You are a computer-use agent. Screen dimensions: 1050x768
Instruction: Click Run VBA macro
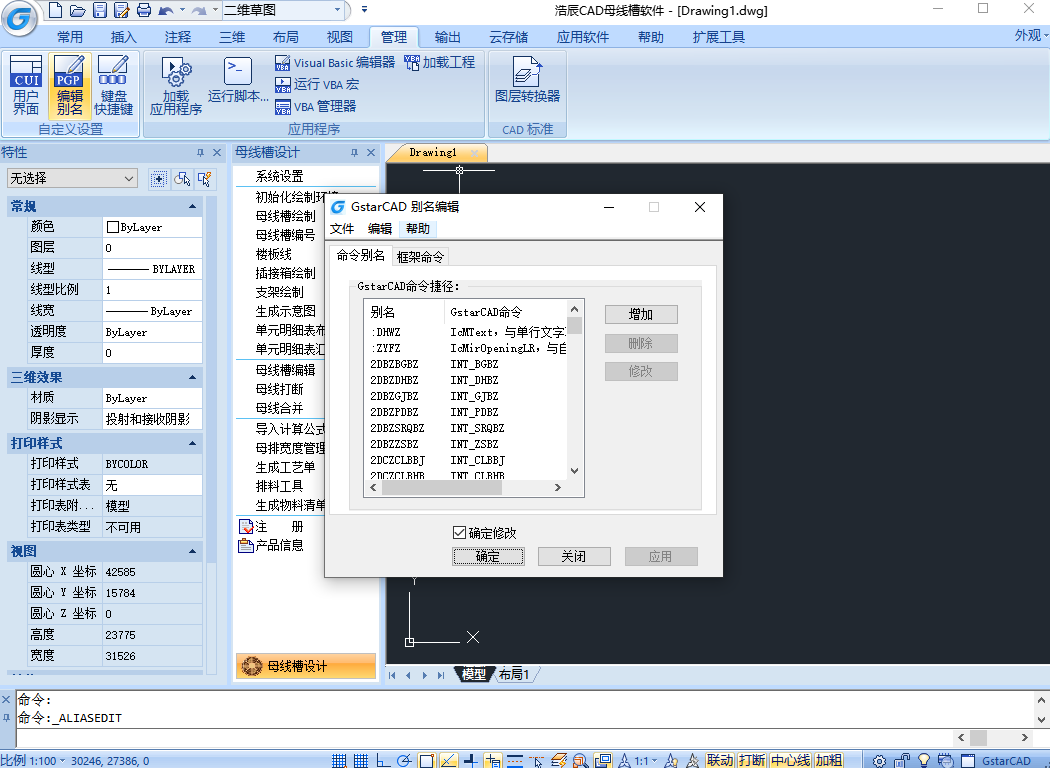pos(317,84)
